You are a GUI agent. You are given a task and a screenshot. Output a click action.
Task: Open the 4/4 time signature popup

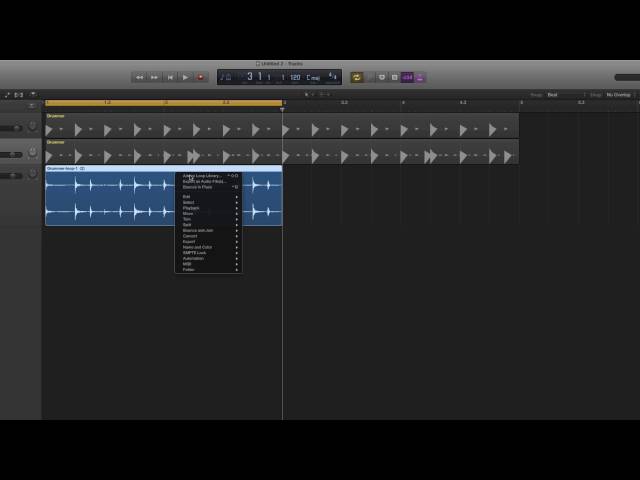[x=333, y=76]
